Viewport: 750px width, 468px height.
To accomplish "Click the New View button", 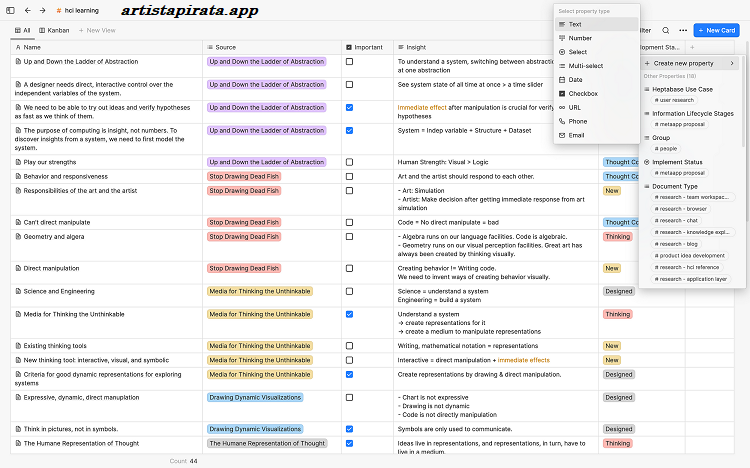I will pyautogui.click(x=97, y=30).
